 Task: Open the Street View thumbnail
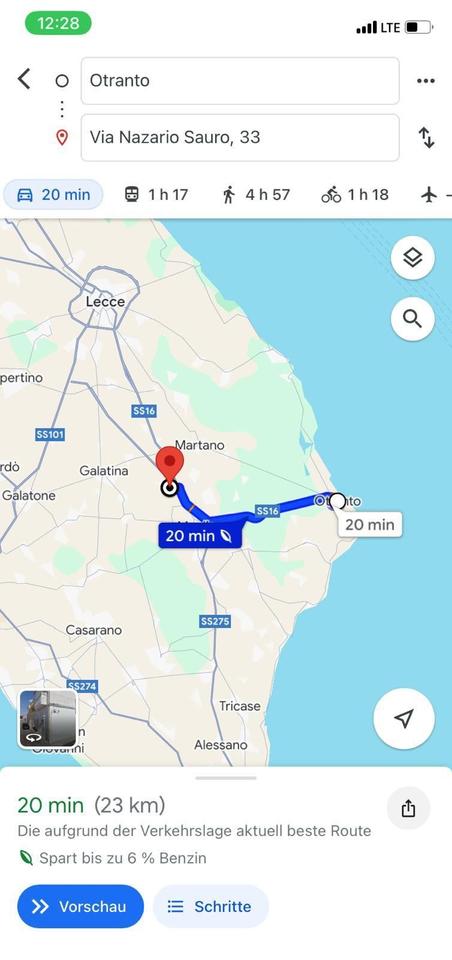[48, 719]
